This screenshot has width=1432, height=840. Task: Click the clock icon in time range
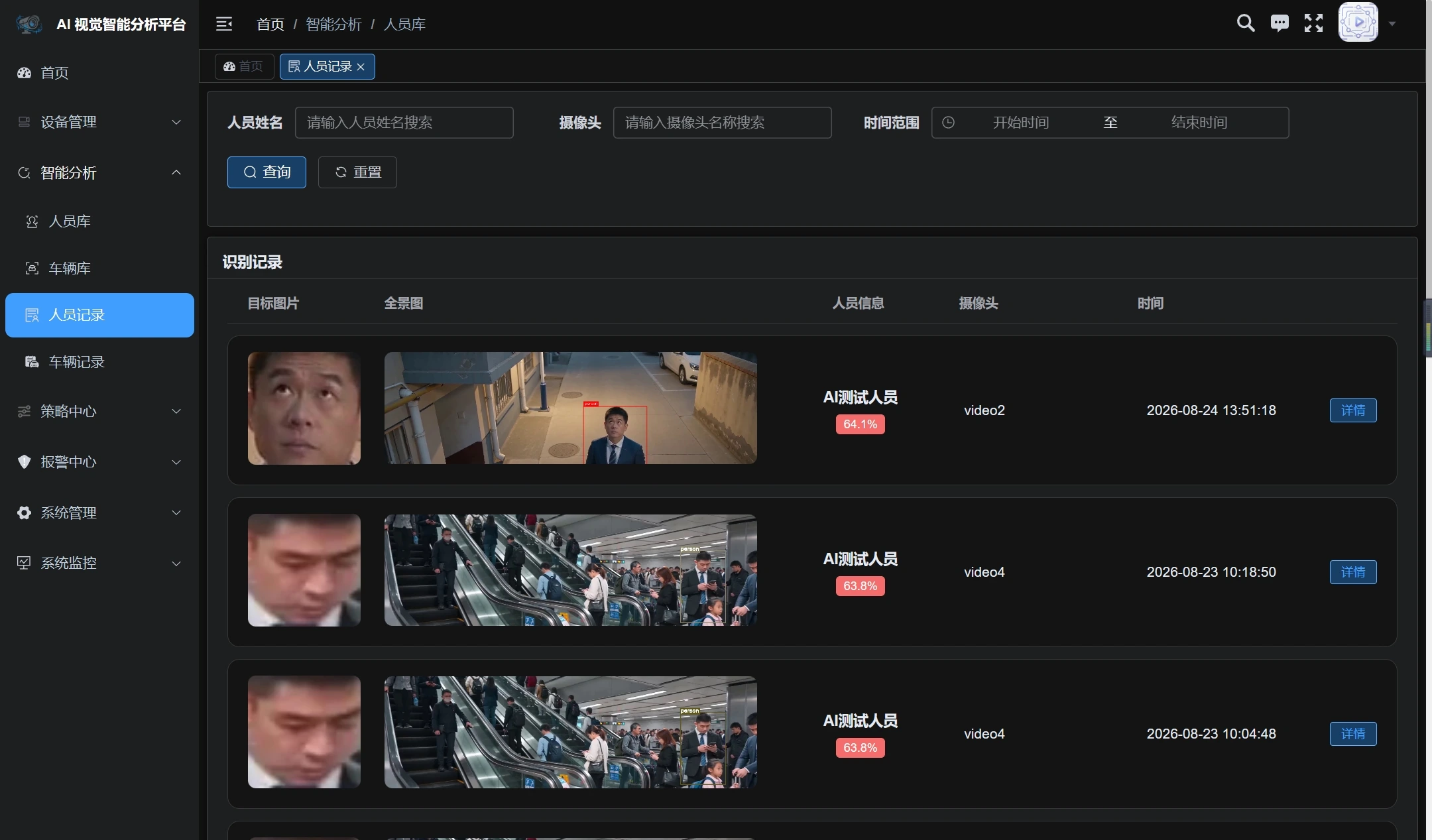point(948,123)
